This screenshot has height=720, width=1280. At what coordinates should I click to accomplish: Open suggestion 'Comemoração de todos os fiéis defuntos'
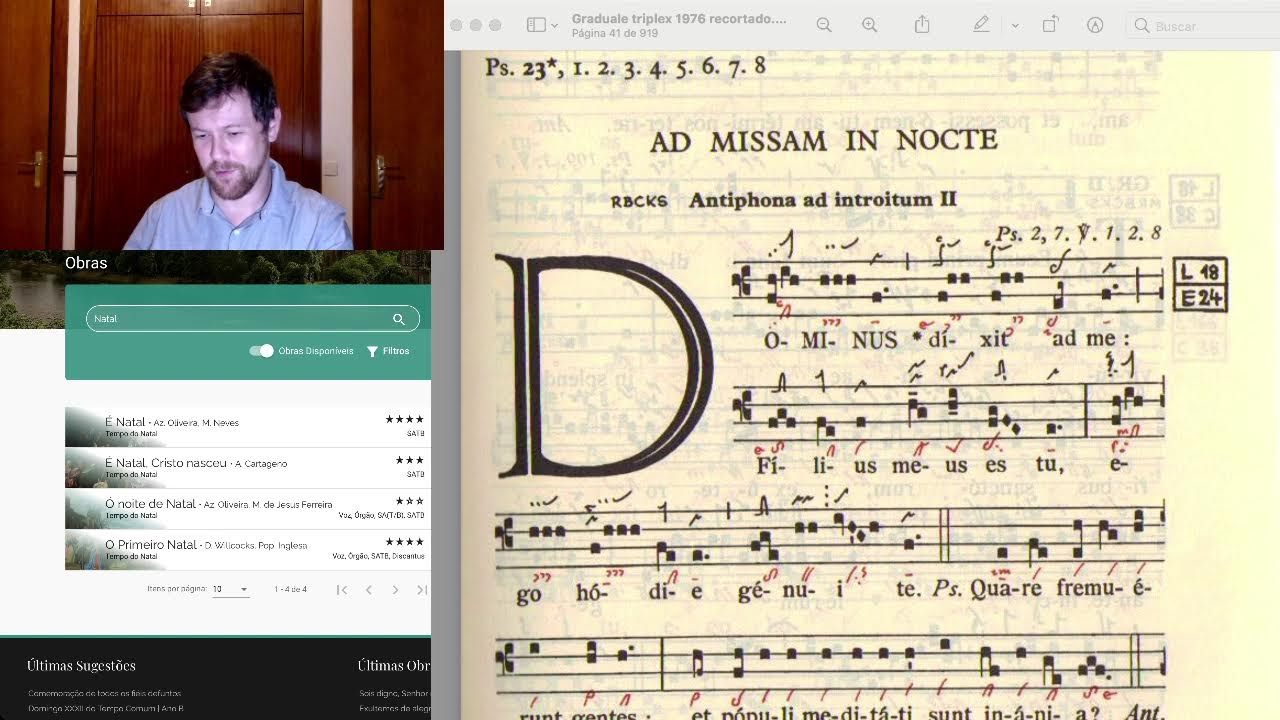tap(105, 693)
